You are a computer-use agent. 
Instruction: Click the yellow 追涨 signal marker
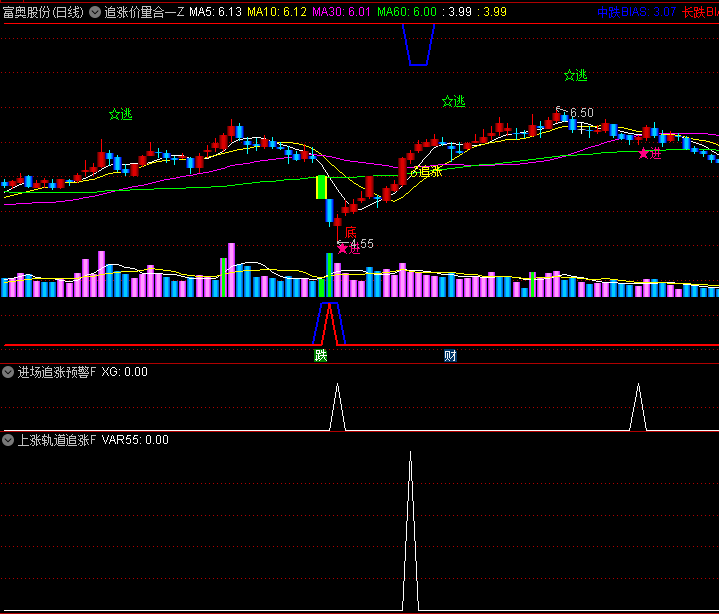(426, 172)
